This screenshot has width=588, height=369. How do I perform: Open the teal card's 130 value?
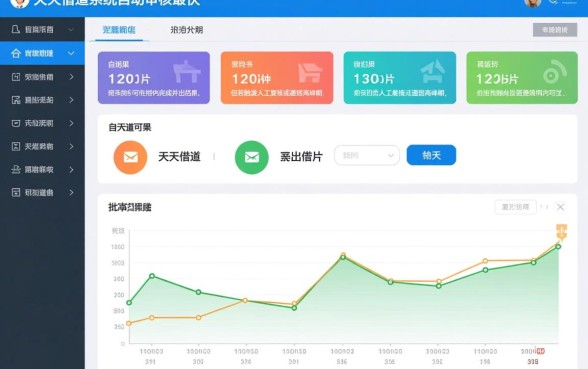point(374,79)
